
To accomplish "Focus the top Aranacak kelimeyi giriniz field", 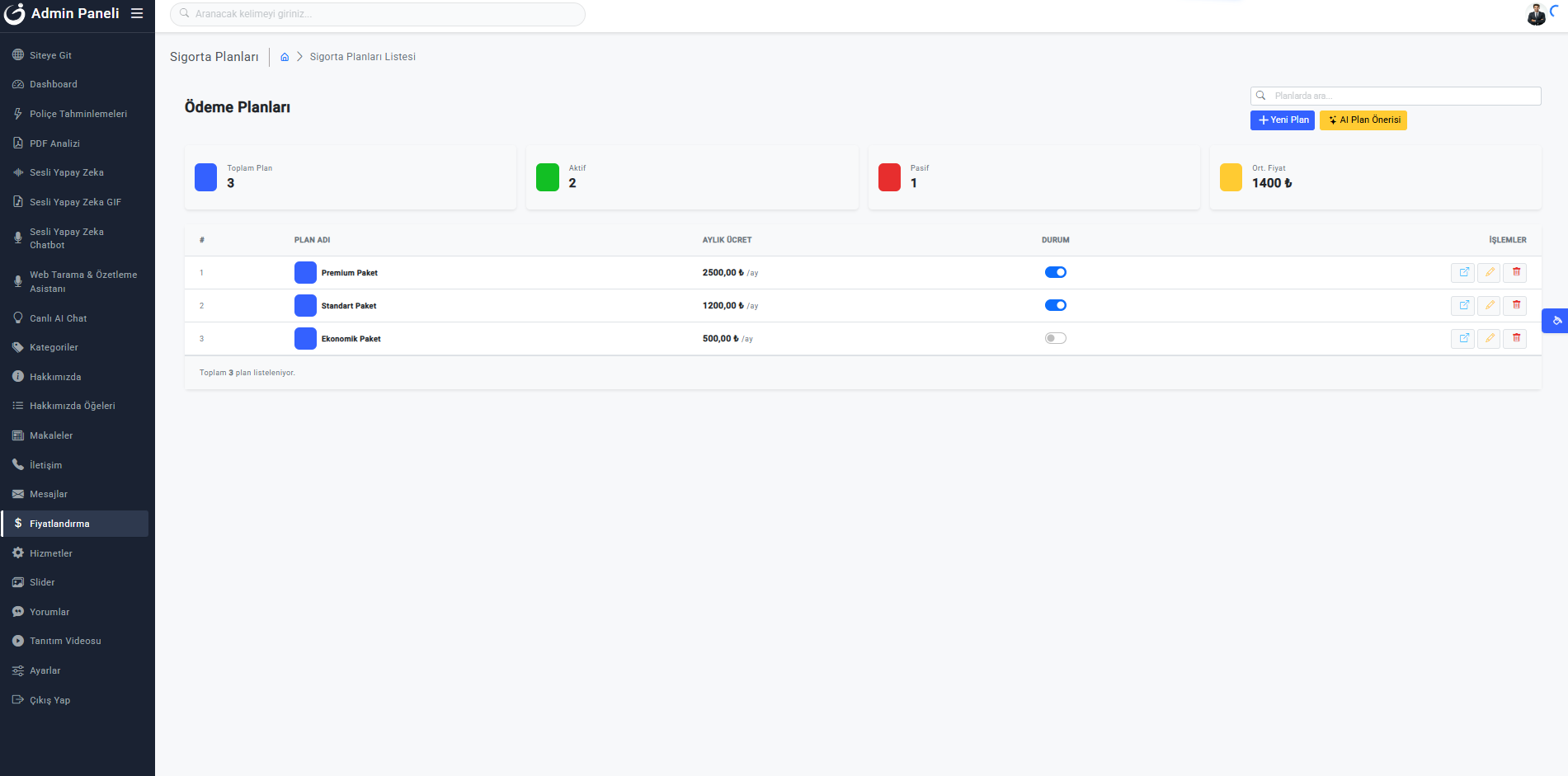I will (x=378, y=14).
